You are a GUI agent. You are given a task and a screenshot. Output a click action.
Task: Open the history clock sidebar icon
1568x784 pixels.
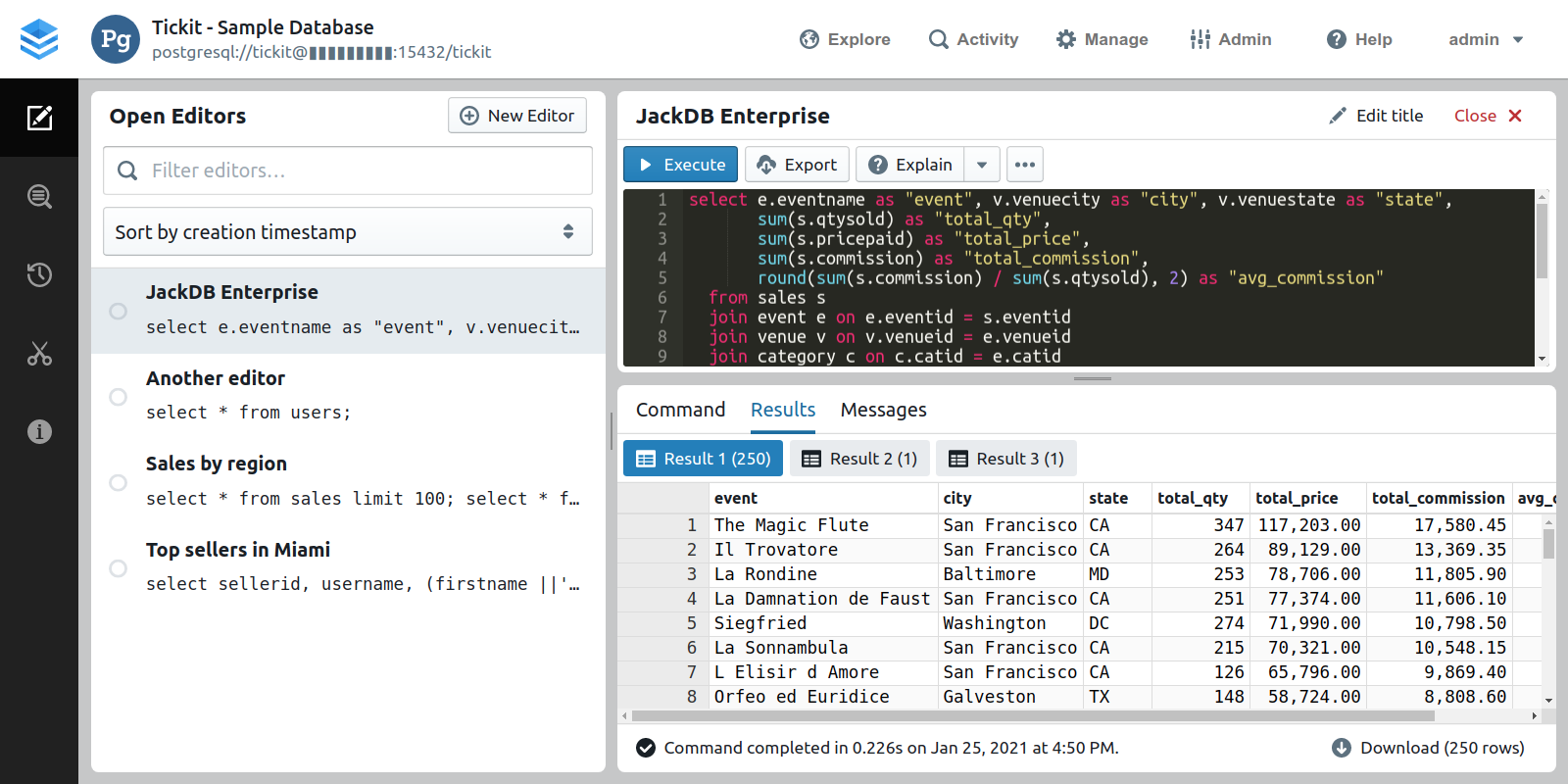(39, 274)
